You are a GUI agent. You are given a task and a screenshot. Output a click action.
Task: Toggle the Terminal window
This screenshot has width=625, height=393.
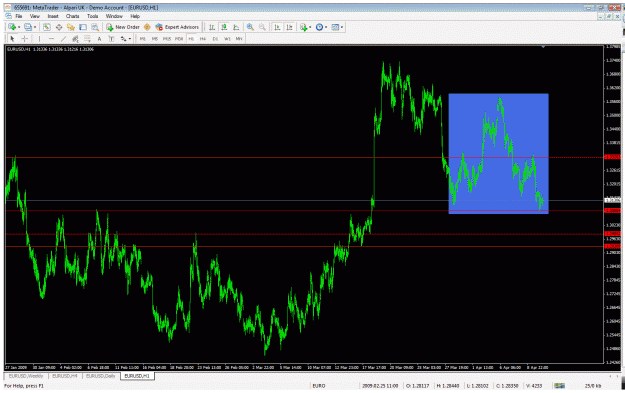tap(83, 27)
